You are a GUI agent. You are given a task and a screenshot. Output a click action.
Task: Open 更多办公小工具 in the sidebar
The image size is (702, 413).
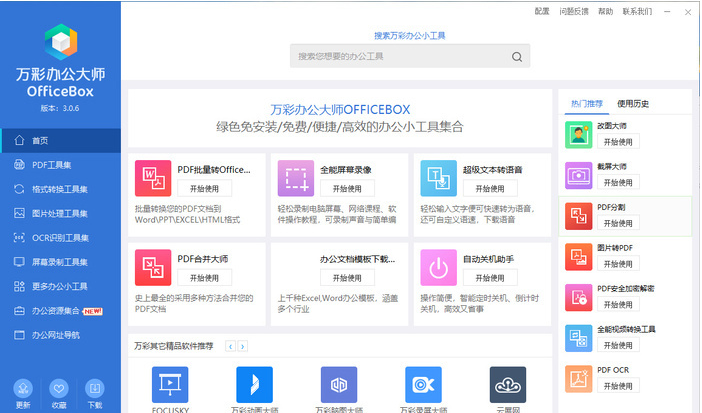coord(60,286)
